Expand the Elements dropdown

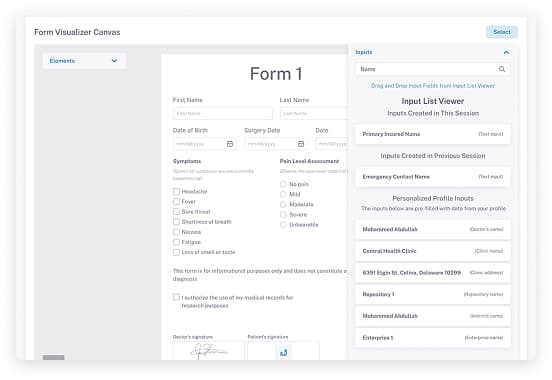[84, 61]
